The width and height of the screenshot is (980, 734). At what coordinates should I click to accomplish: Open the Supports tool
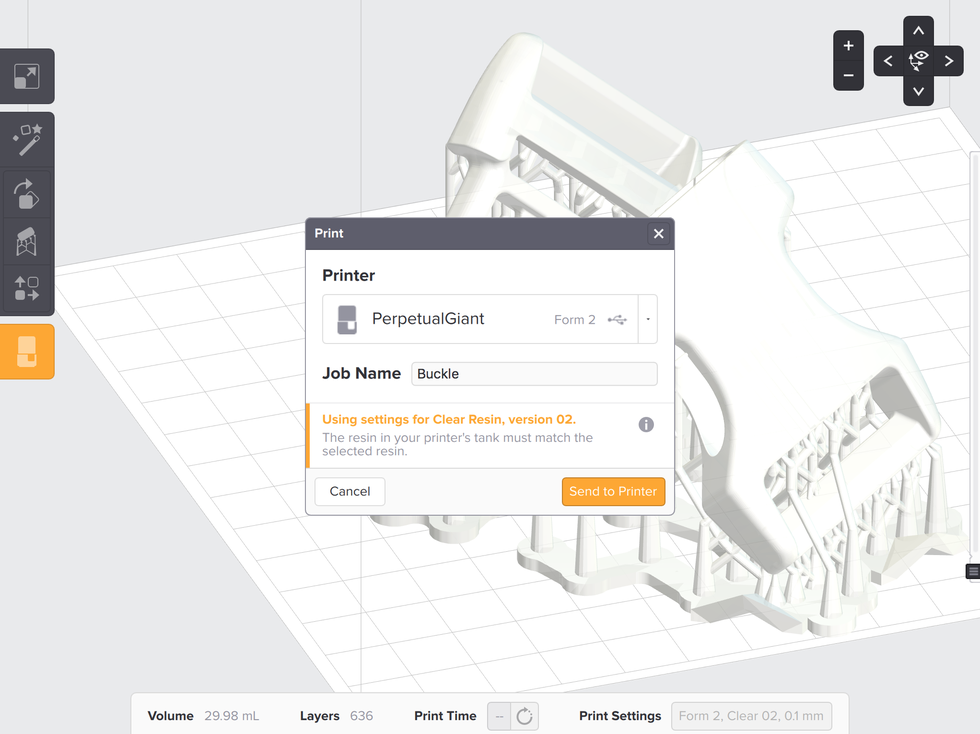click(x=26, y=241)
